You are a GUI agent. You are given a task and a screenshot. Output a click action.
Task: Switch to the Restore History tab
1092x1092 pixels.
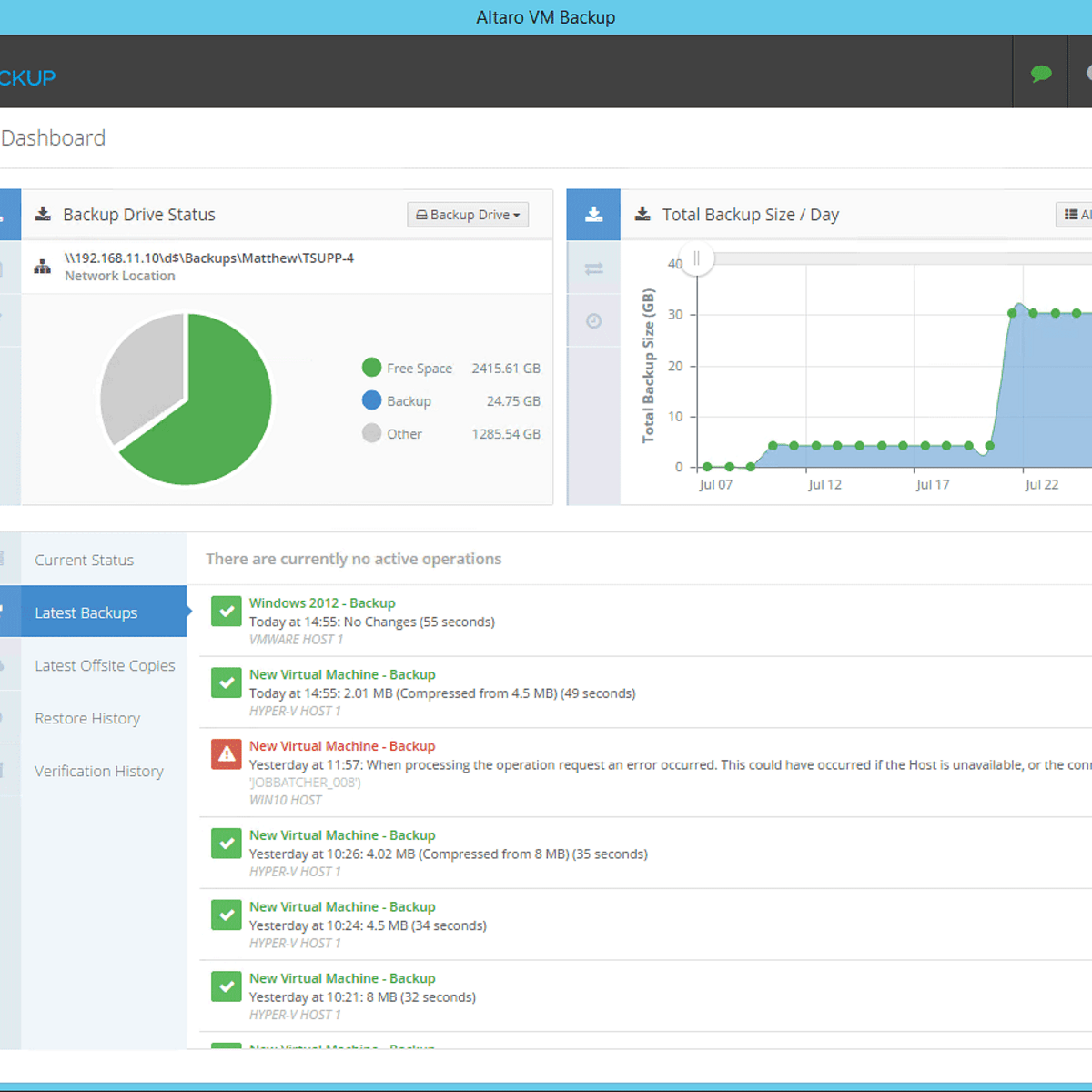86,718
